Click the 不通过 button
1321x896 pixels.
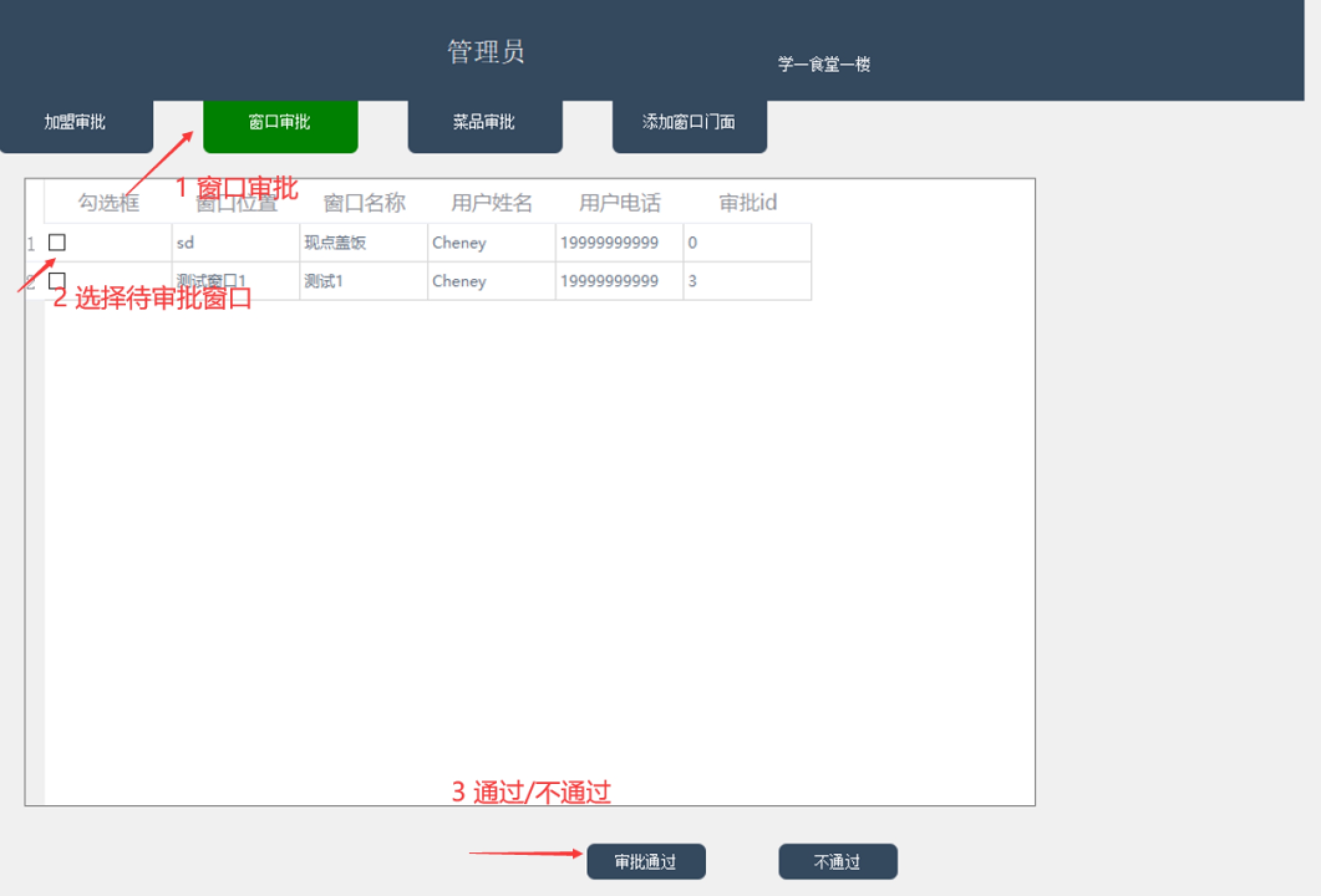[x=837, y=862]
